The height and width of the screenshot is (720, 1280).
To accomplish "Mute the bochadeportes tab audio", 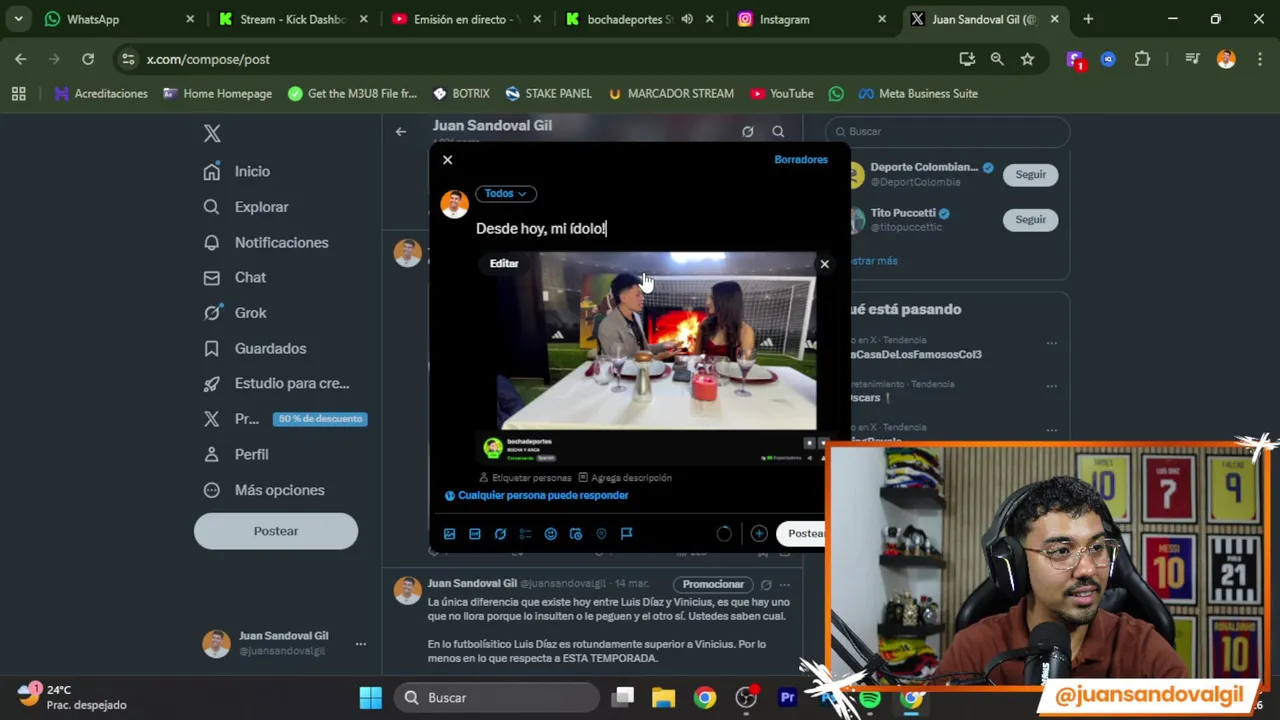I will tap(687, 19).
